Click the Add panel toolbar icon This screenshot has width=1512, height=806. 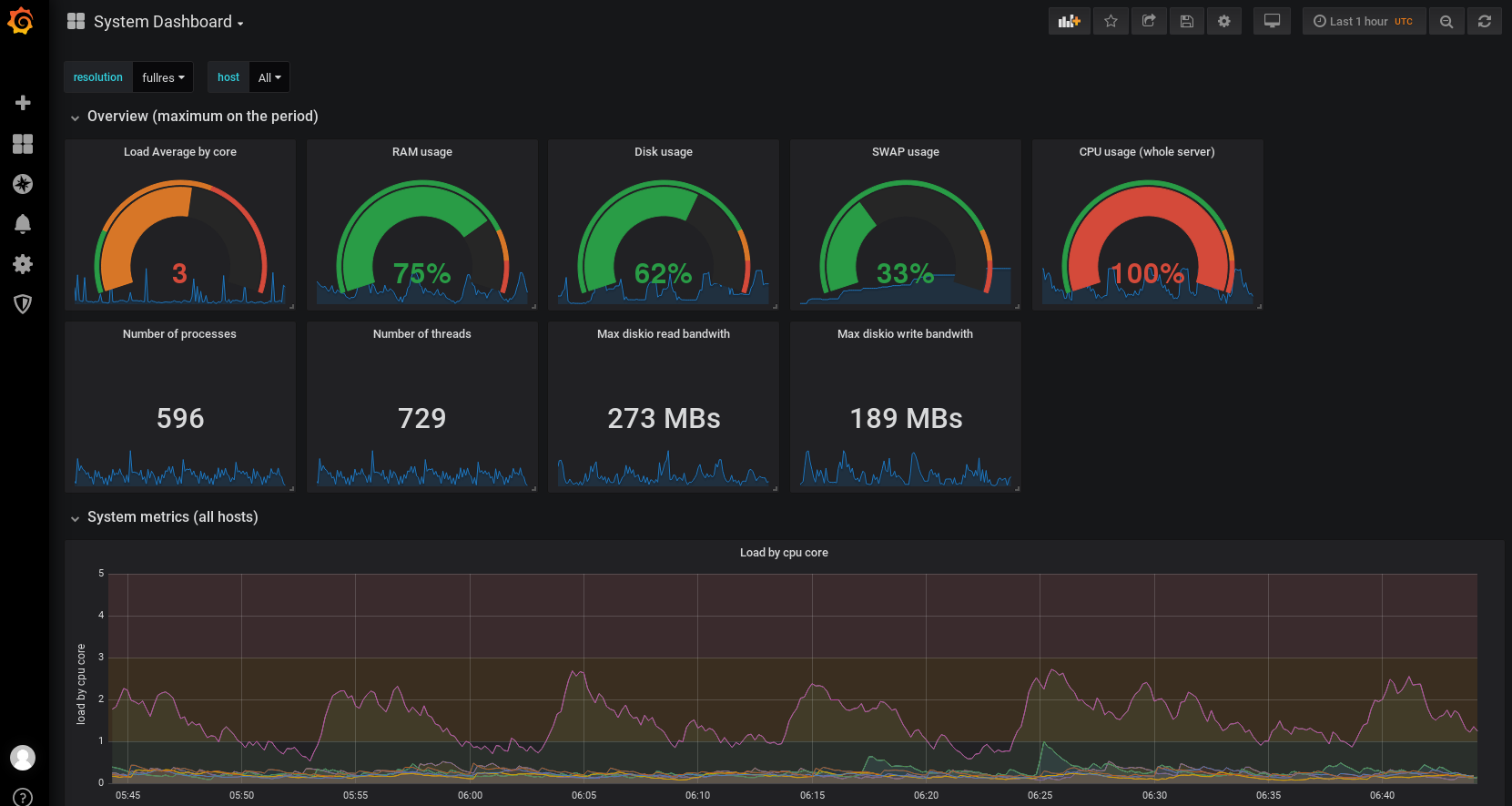click(x=1069, y=21)
